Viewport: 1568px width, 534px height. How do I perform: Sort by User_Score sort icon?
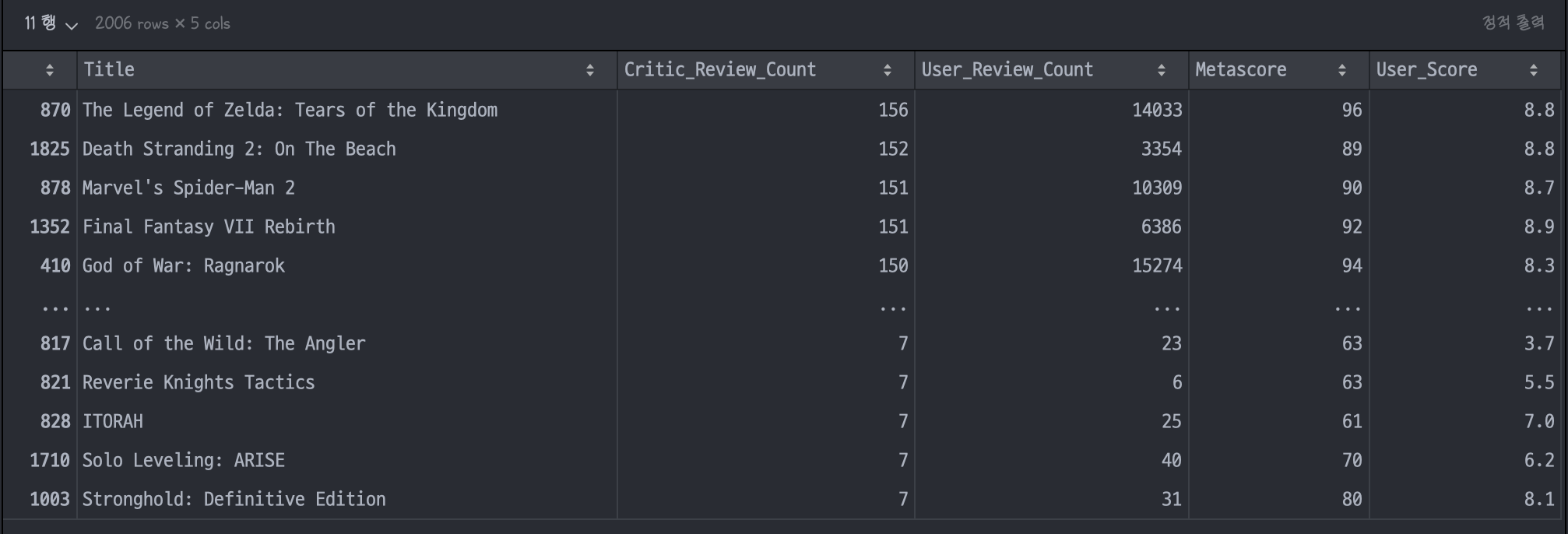[x=1534, y=70]
